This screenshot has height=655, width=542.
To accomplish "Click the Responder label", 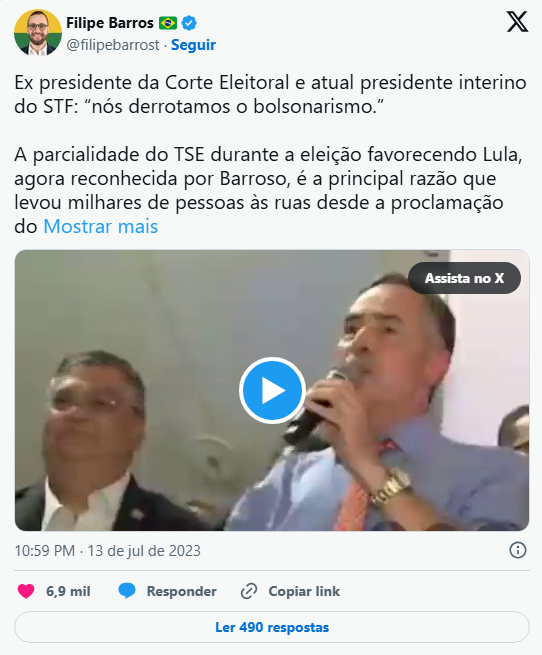I will pos(181,591).
